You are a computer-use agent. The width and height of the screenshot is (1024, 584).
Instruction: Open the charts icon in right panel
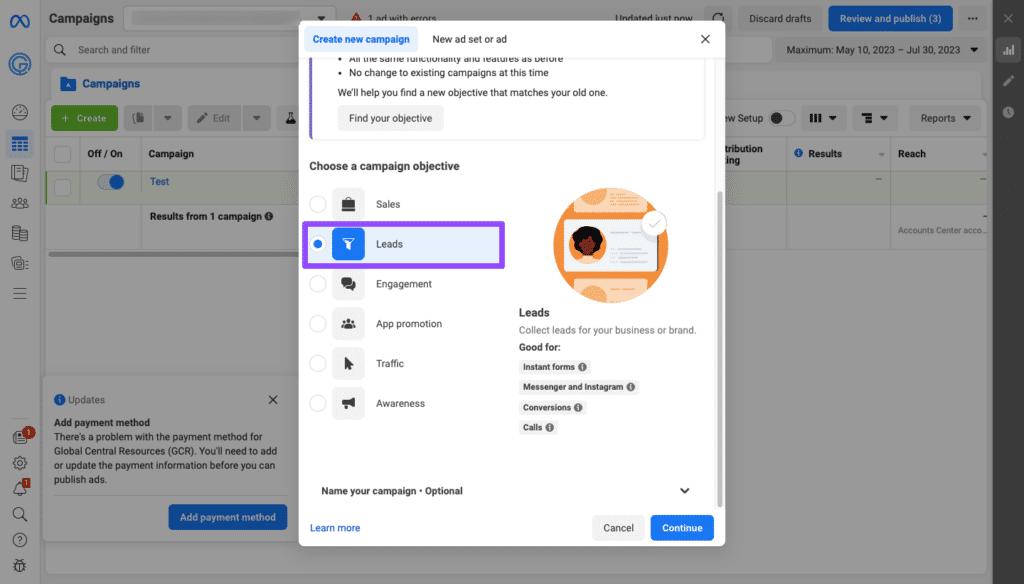(1008, 50)
